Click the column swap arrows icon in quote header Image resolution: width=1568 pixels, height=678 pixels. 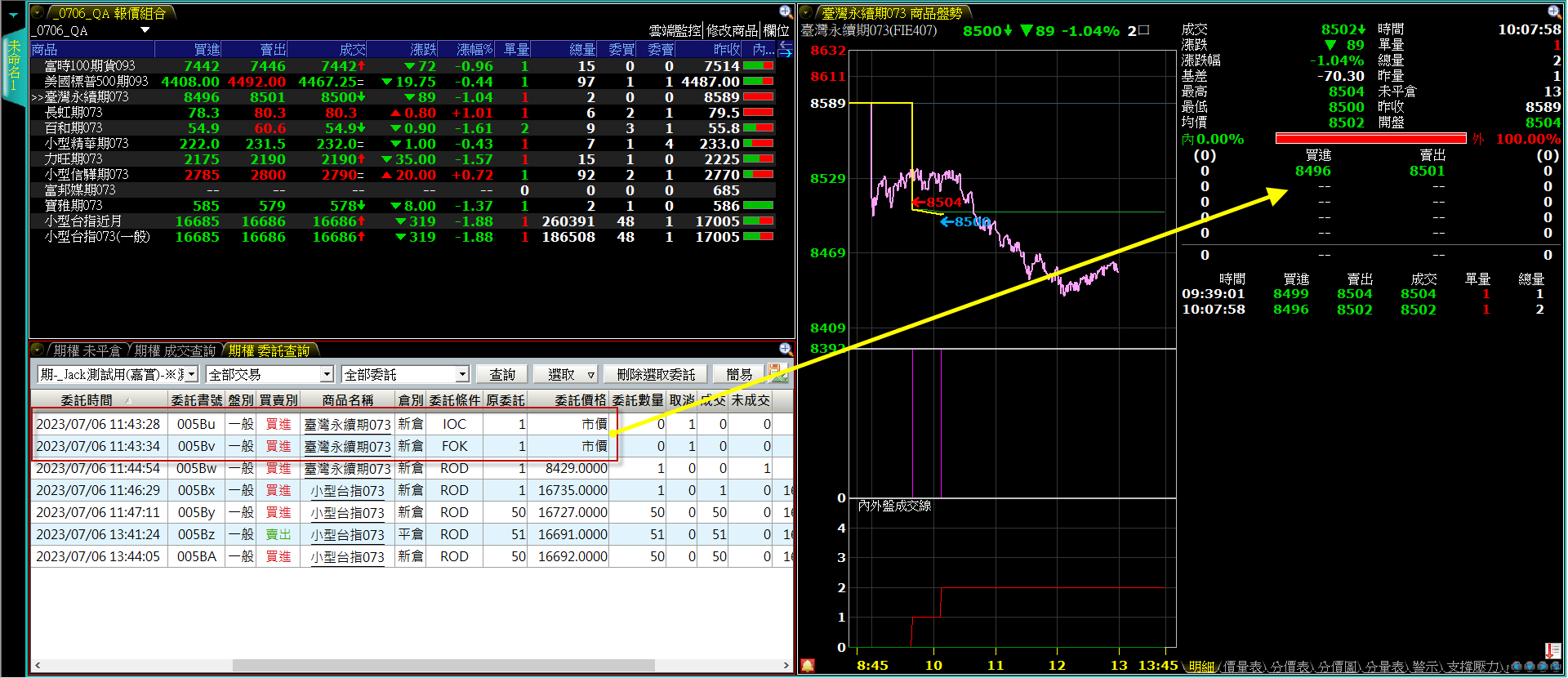pyautogui.click(x=785, y=50)
